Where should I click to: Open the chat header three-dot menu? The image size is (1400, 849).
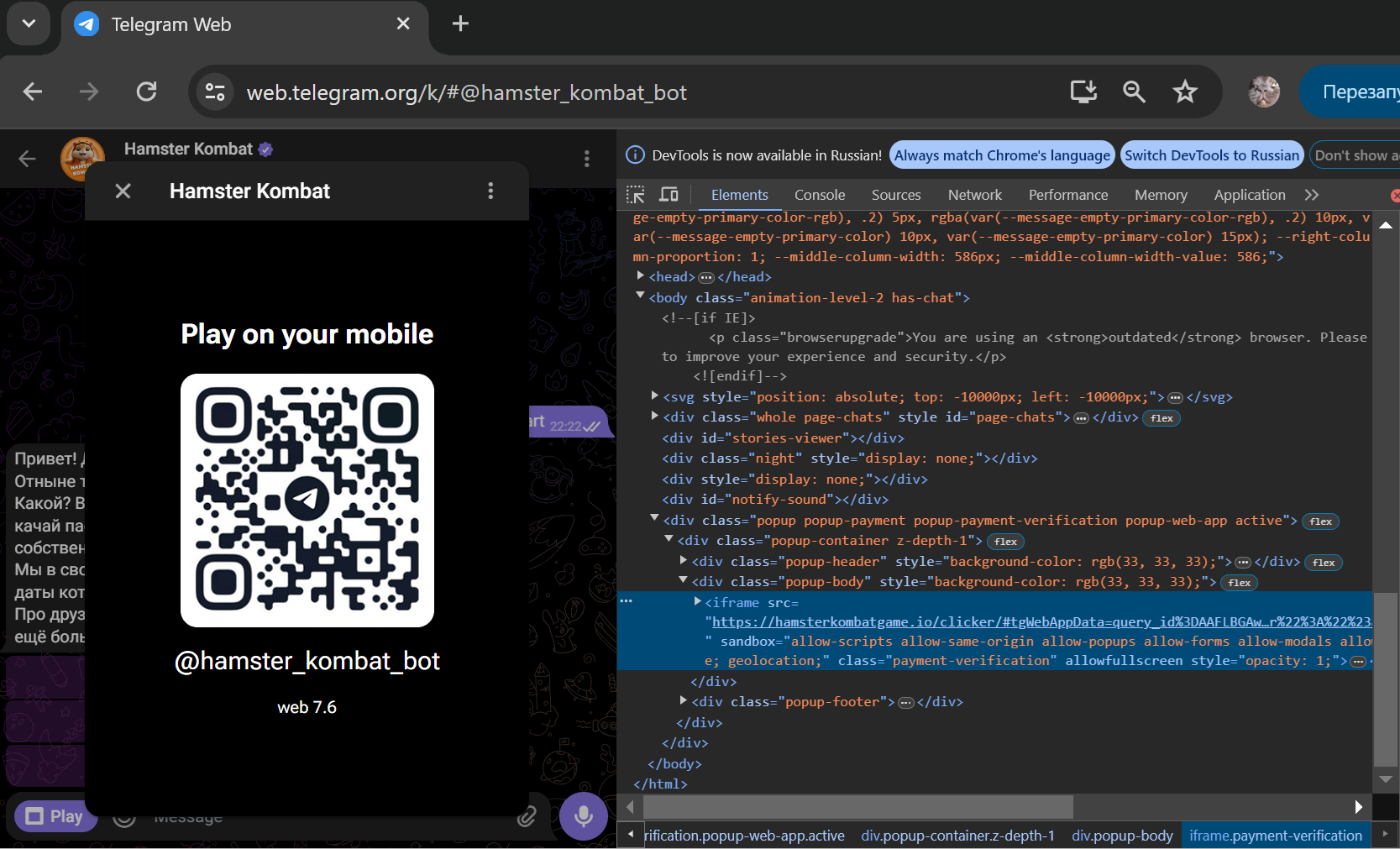(x=586, y=158)
